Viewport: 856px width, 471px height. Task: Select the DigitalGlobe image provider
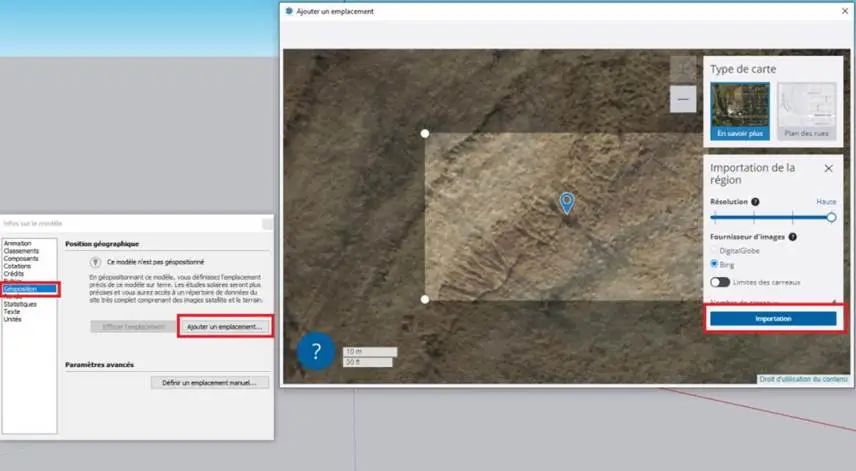(714, 250)
